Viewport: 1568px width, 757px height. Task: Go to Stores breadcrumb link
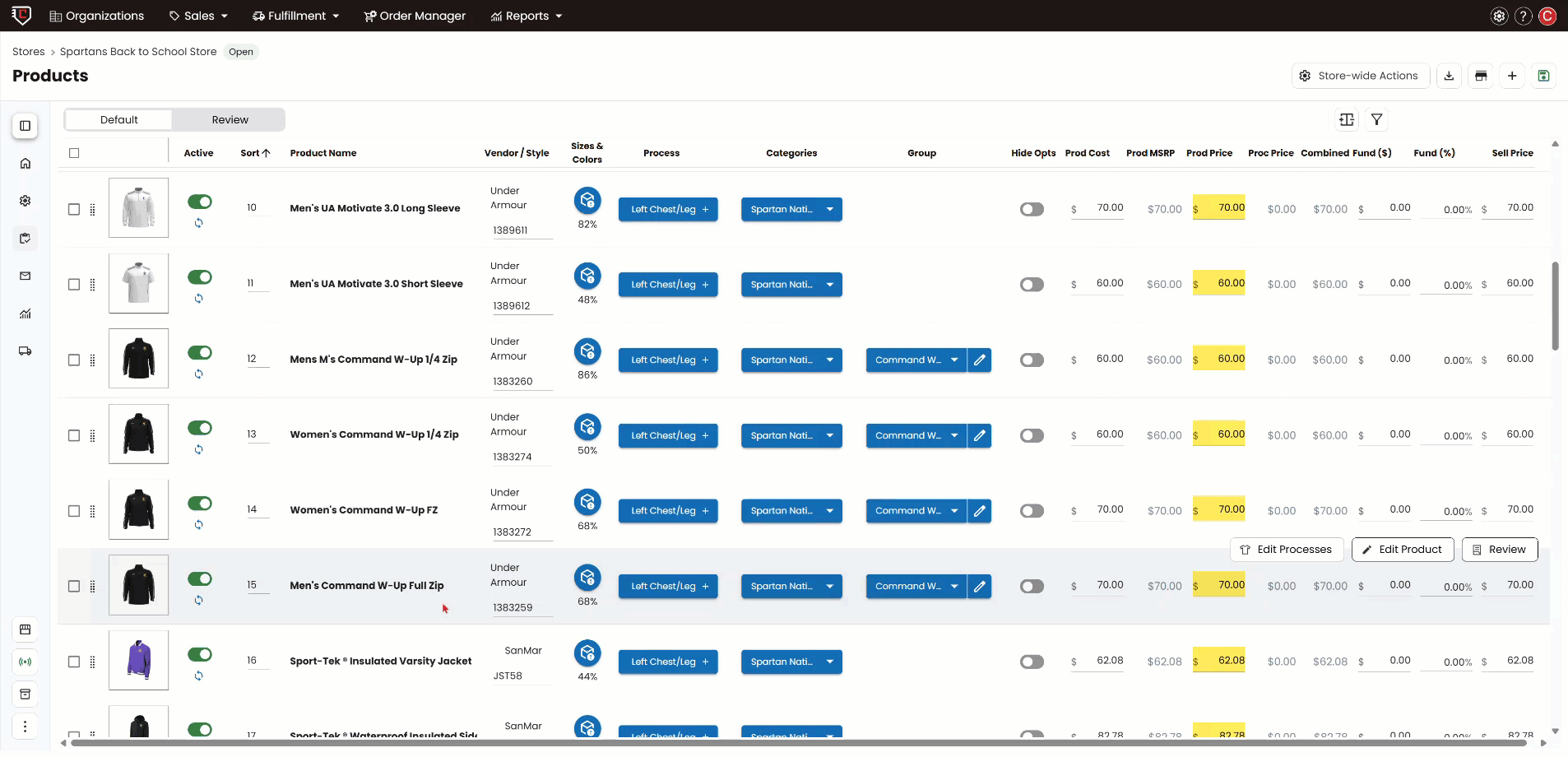tap(29, 52)
